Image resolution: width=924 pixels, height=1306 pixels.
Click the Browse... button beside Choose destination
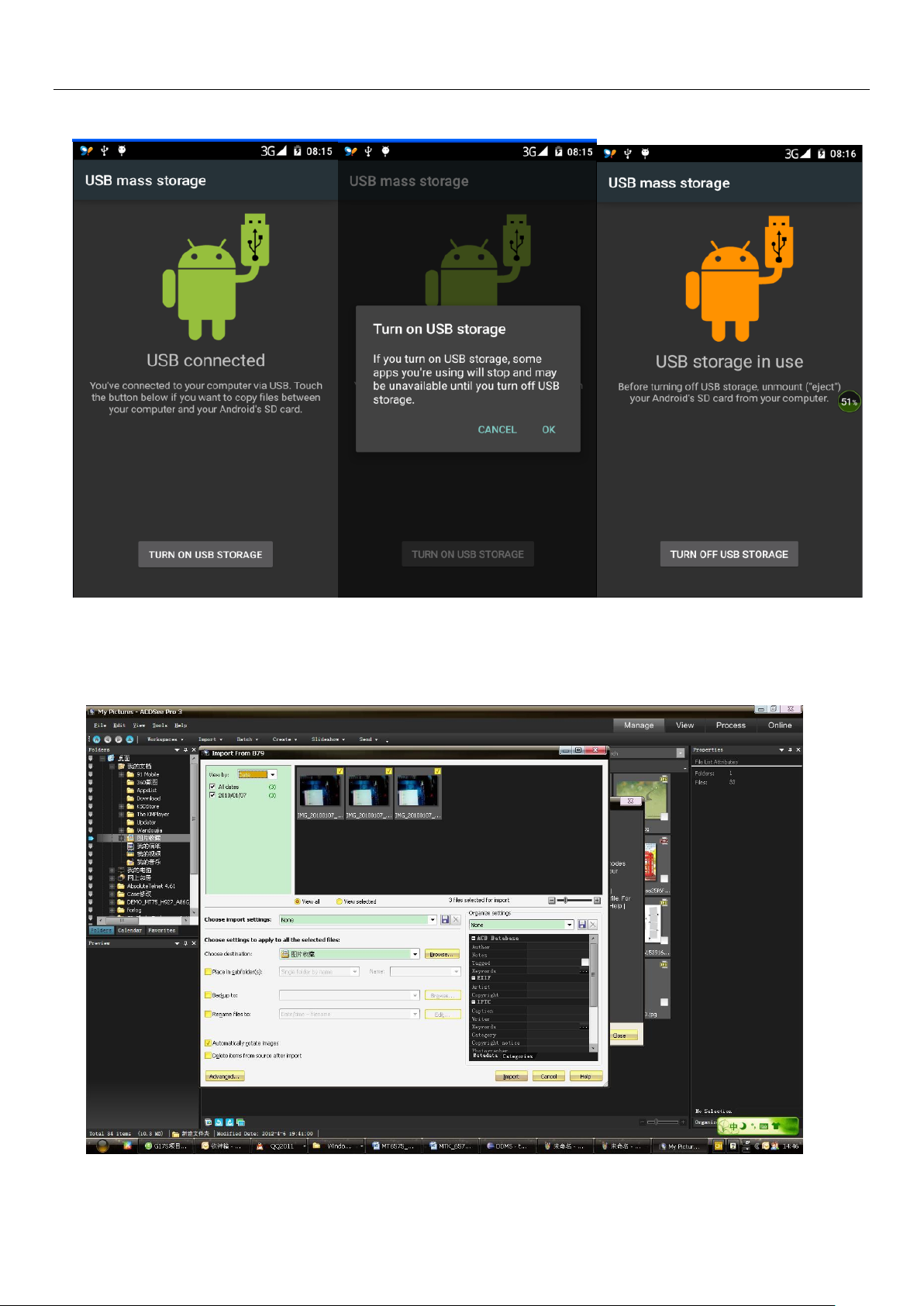tap(442, 954)
